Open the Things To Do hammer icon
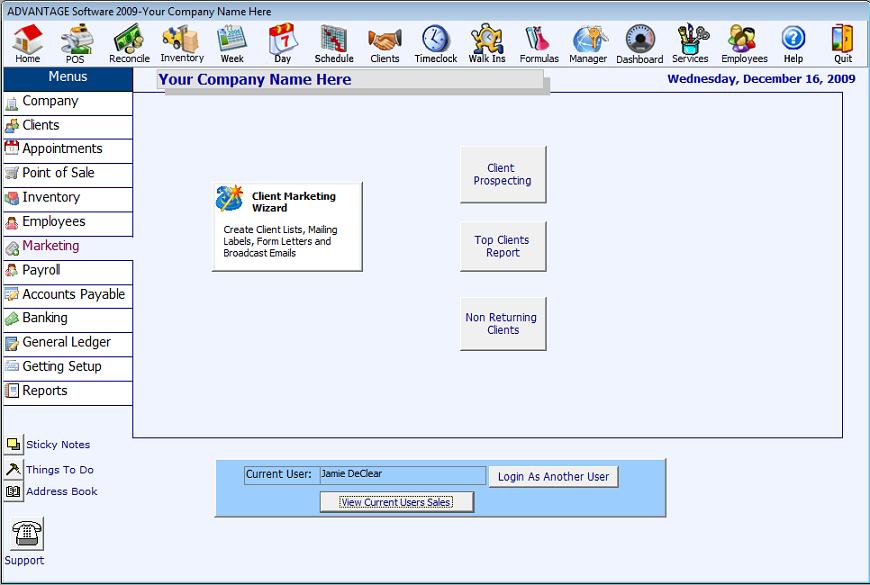Screen dimensions: 870x585 coord(13,470)
